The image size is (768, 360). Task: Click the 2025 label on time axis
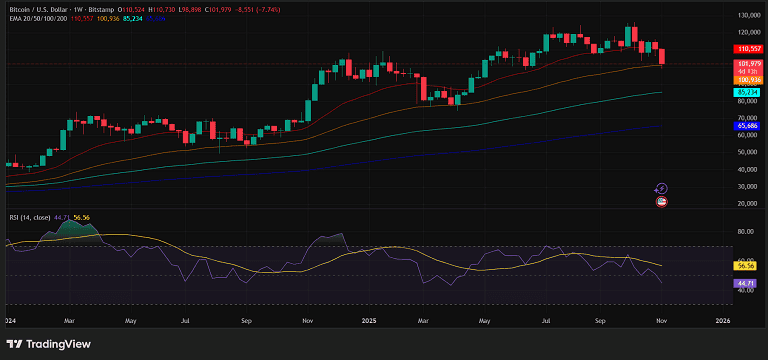point(368,321)
